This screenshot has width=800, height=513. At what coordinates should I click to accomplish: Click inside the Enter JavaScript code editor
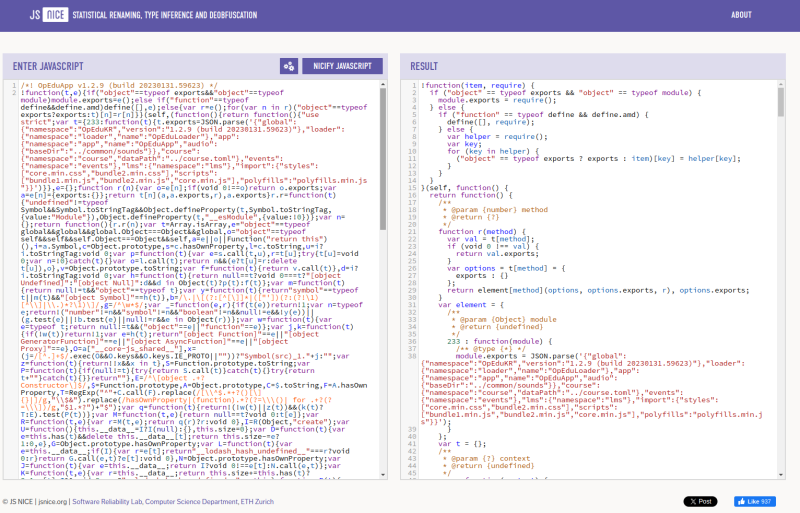tap(200, 300)
